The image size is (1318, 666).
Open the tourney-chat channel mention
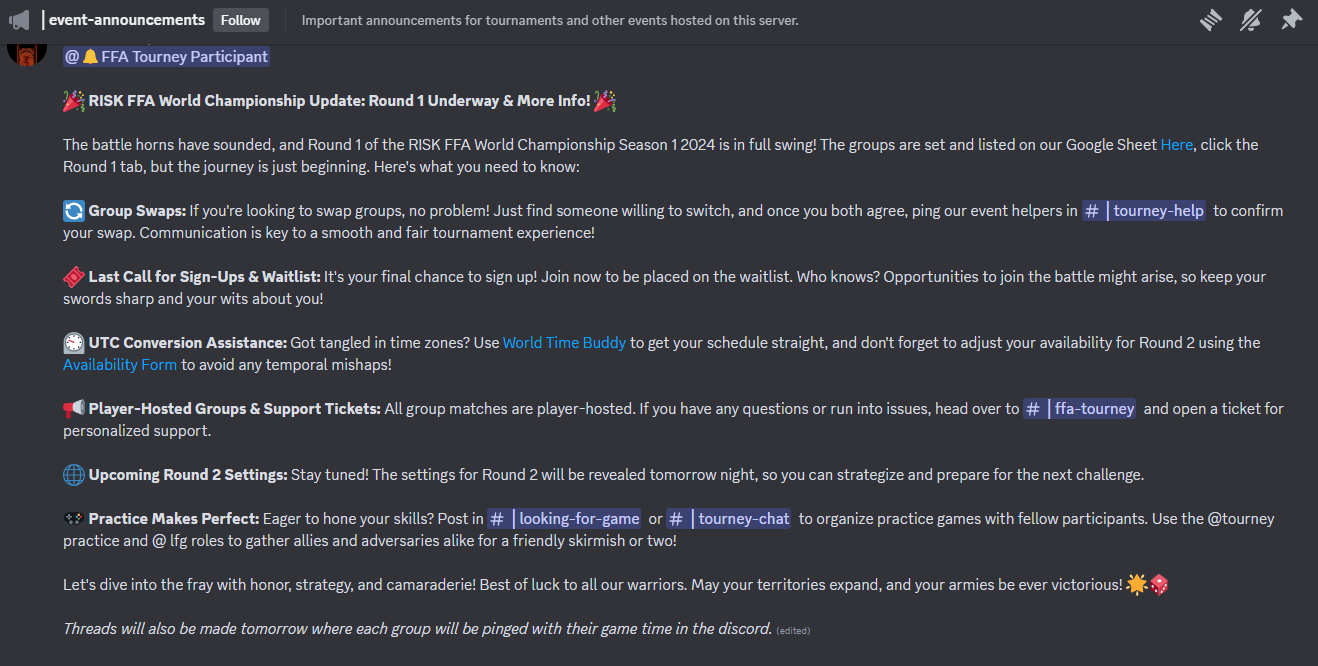pos(730,519)
